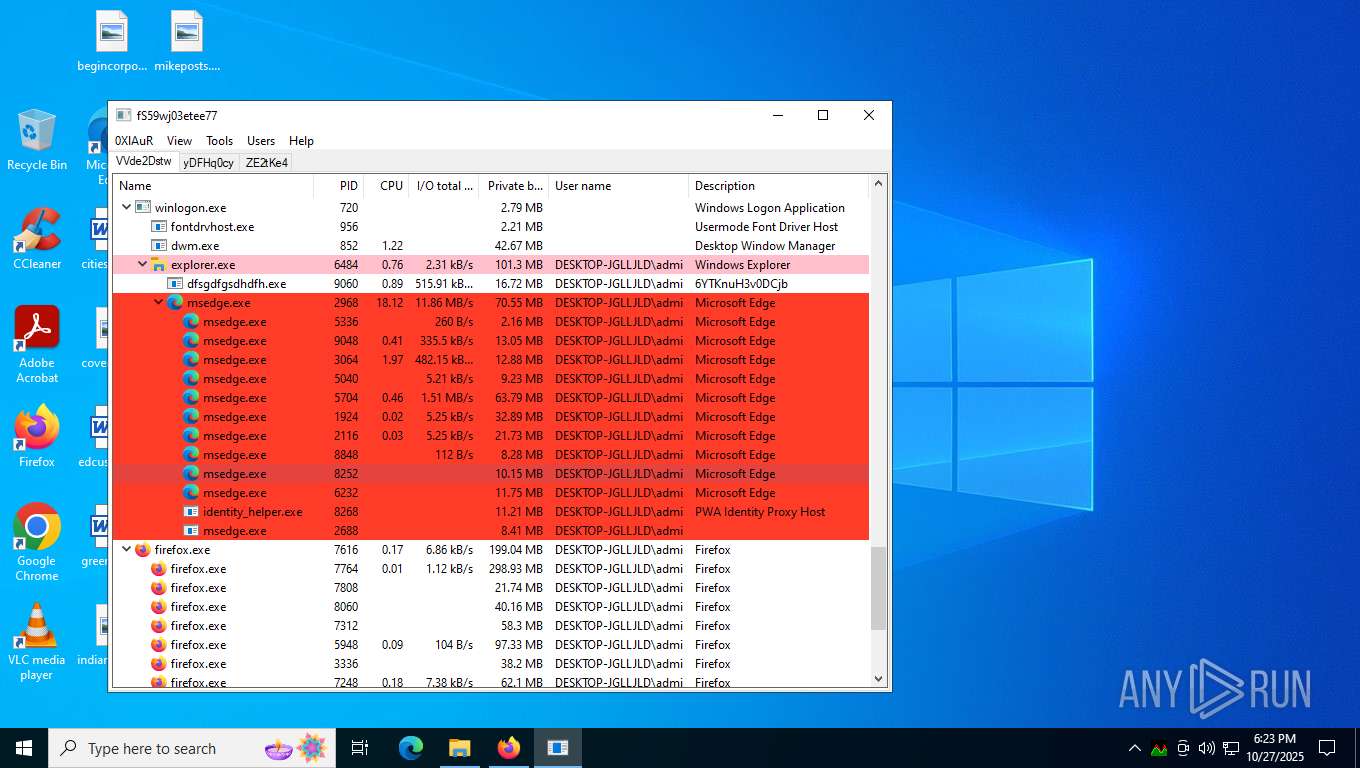Select the Adobe Acrobat desktop shortcut
1360x768 pixels.
[x=37, y=346]
